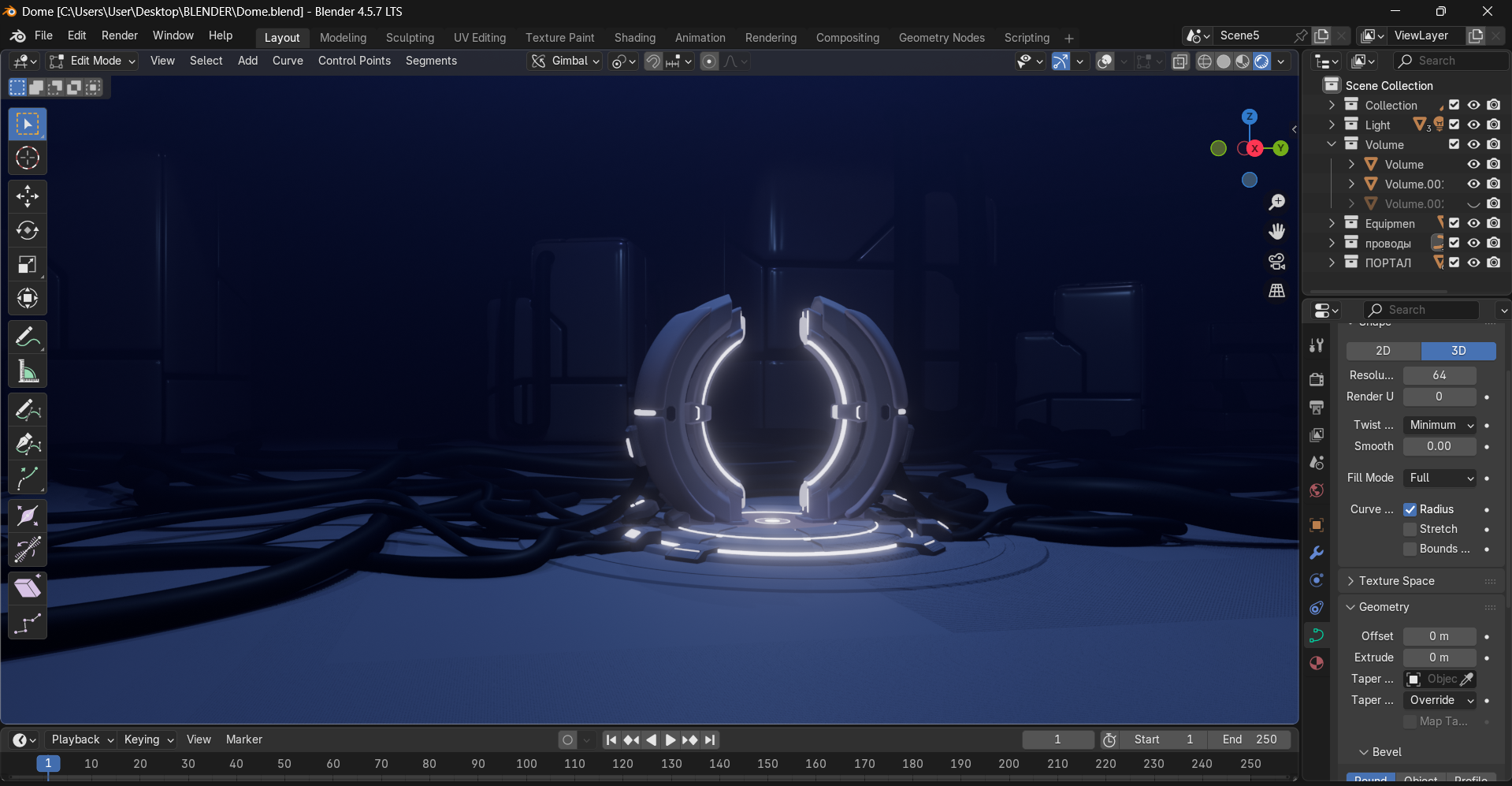Enable the Bounds Clamp checkbox

tap(1410, 549)
